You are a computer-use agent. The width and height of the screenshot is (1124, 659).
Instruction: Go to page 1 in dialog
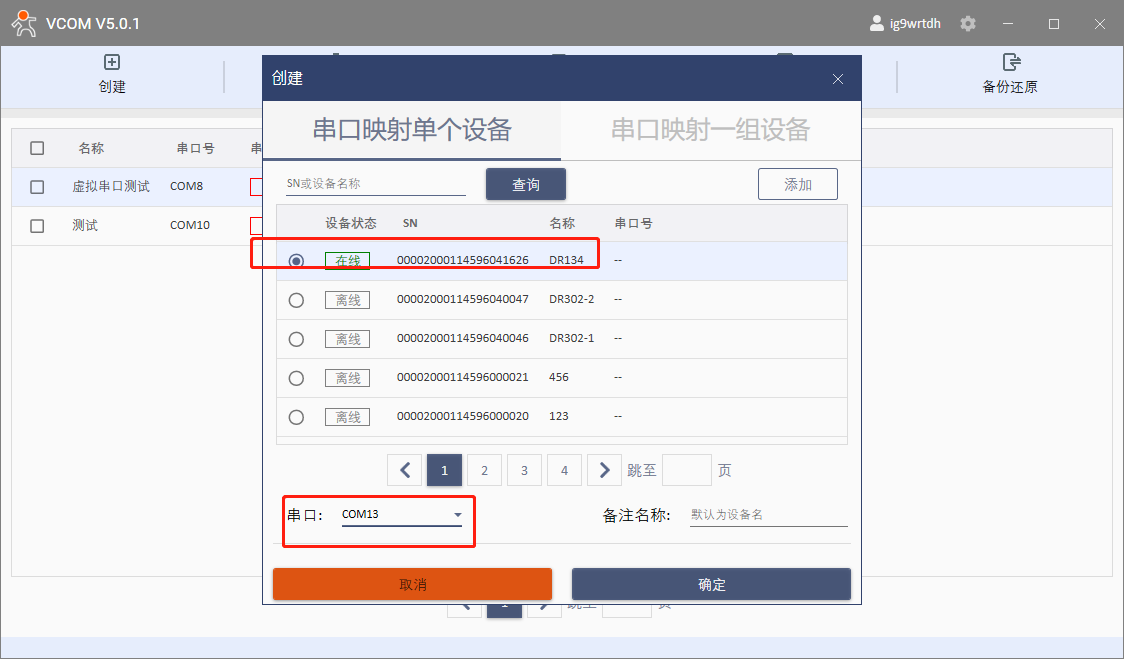click(444, 470)
